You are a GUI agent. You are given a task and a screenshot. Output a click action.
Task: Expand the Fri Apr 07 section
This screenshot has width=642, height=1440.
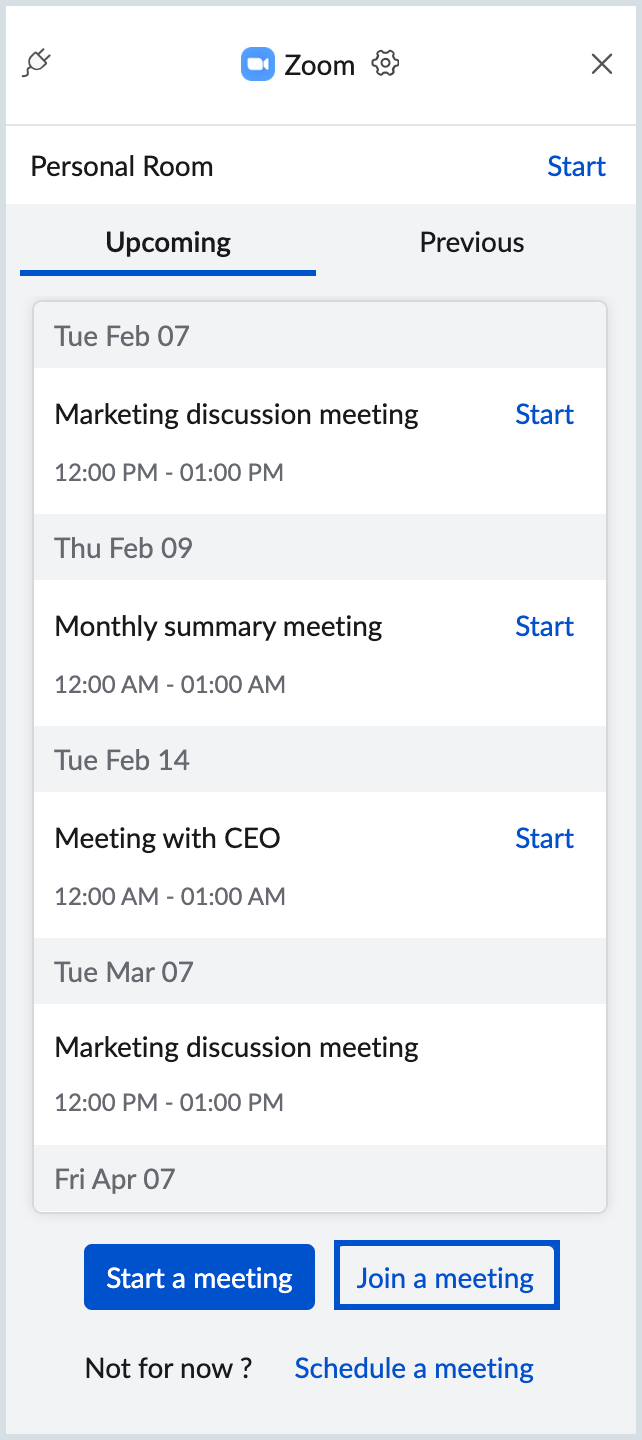point(114,1179)
